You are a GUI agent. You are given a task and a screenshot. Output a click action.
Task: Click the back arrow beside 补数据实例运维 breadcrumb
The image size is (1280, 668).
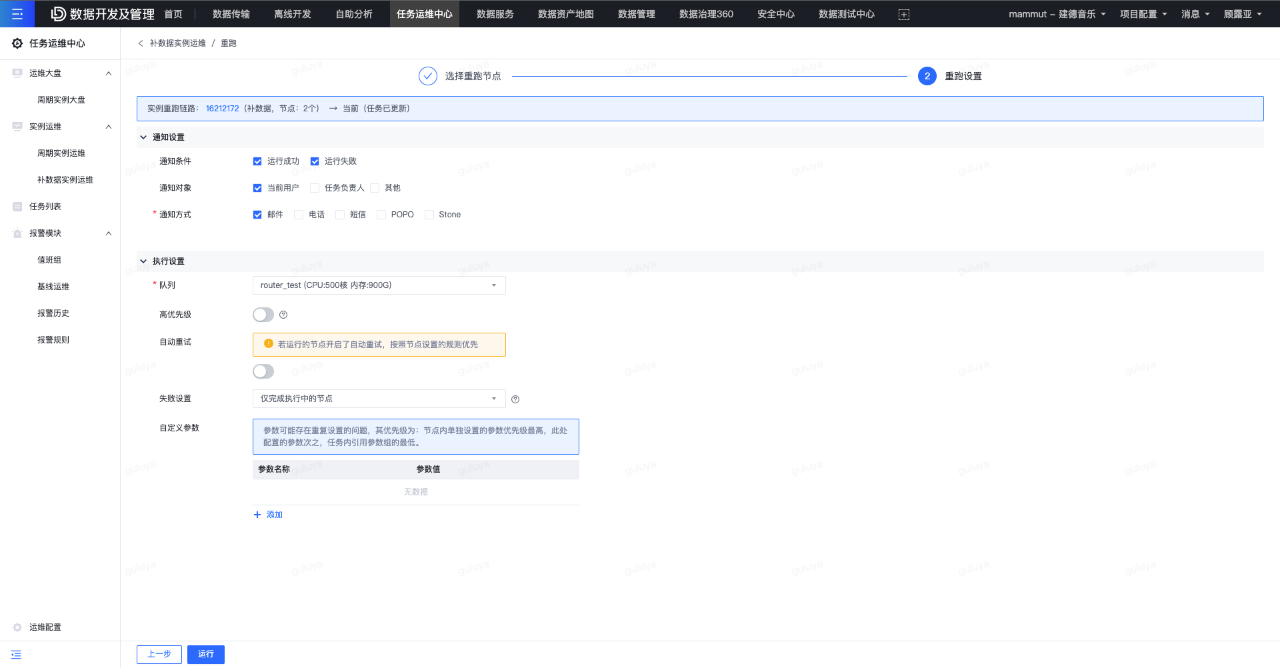(140, 44)
